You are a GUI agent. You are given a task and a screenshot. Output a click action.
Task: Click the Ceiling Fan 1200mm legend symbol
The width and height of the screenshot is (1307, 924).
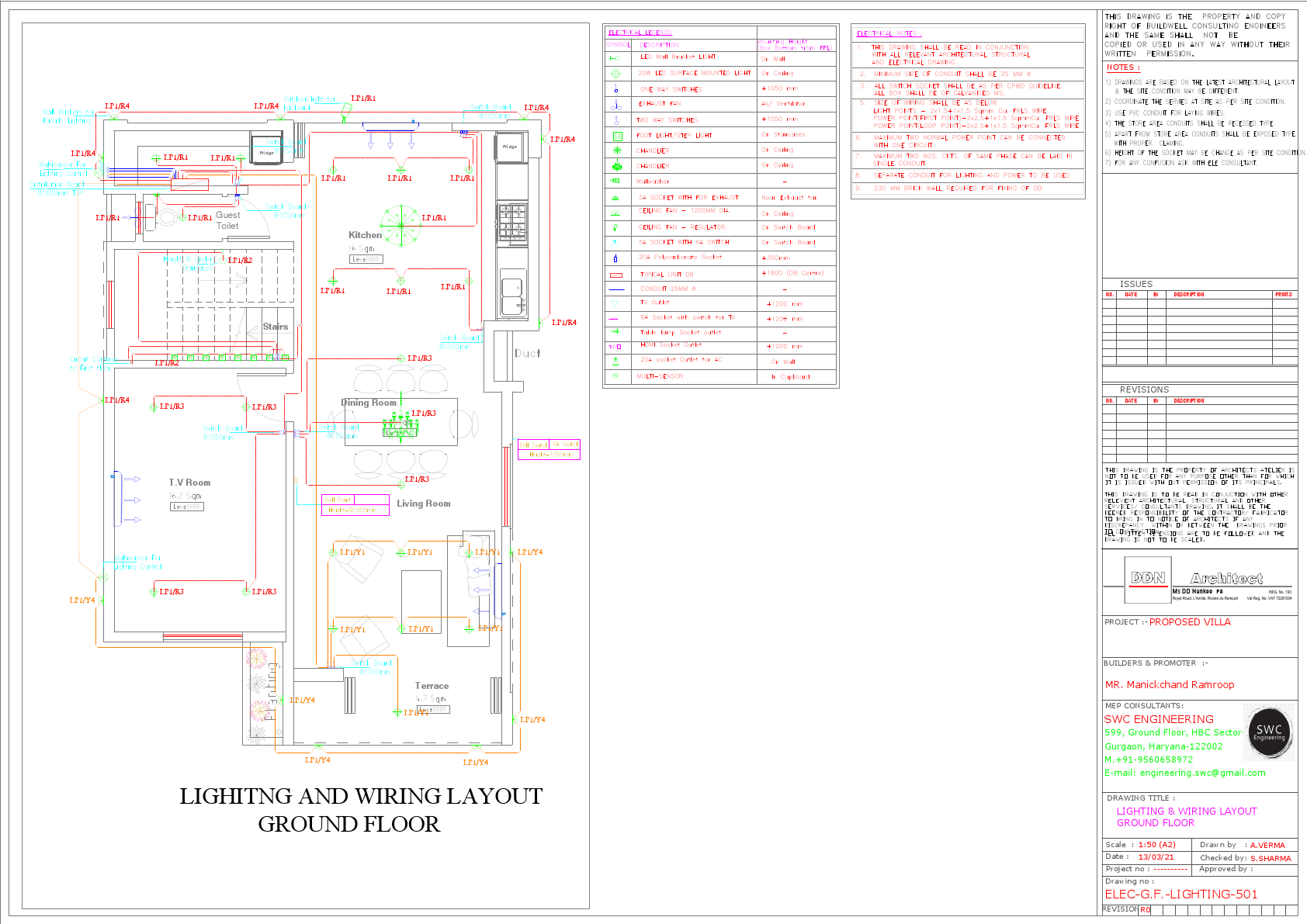tap(615, 211)
